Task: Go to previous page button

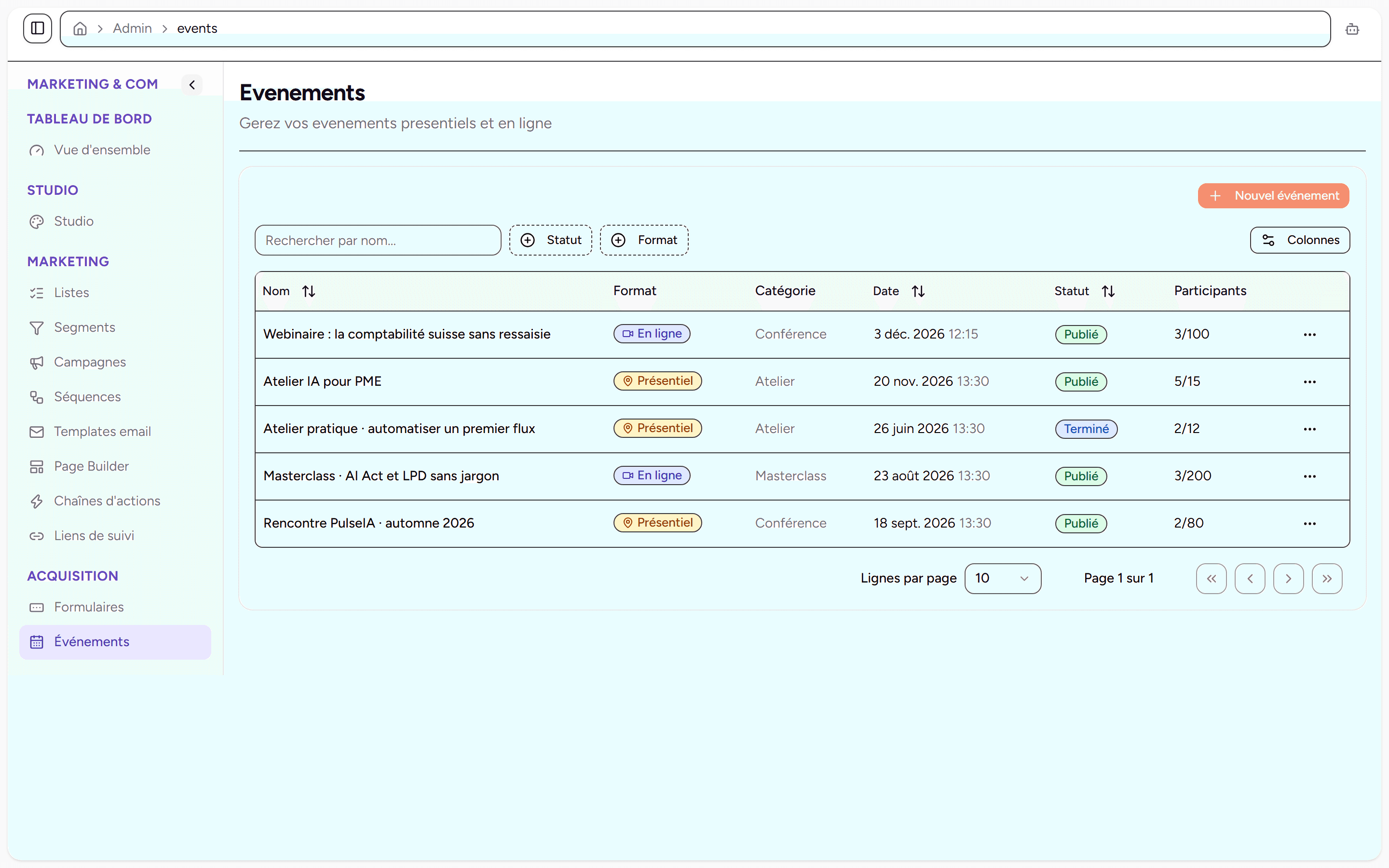Action: point(1250,579)
